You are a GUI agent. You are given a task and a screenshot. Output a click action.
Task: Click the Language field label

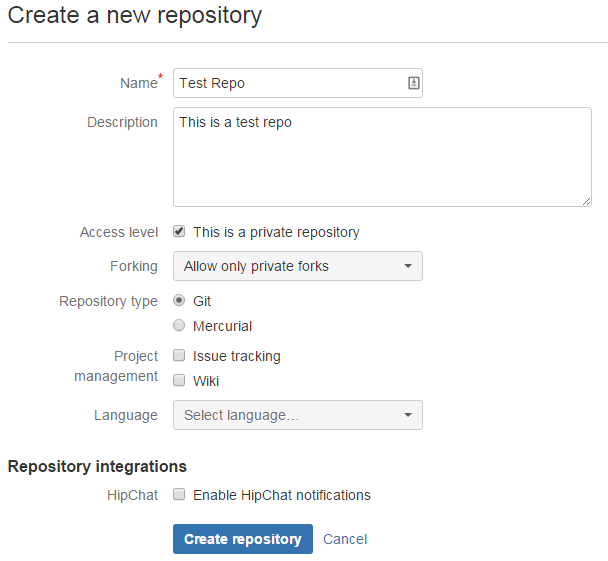click(x=126, y=415)
